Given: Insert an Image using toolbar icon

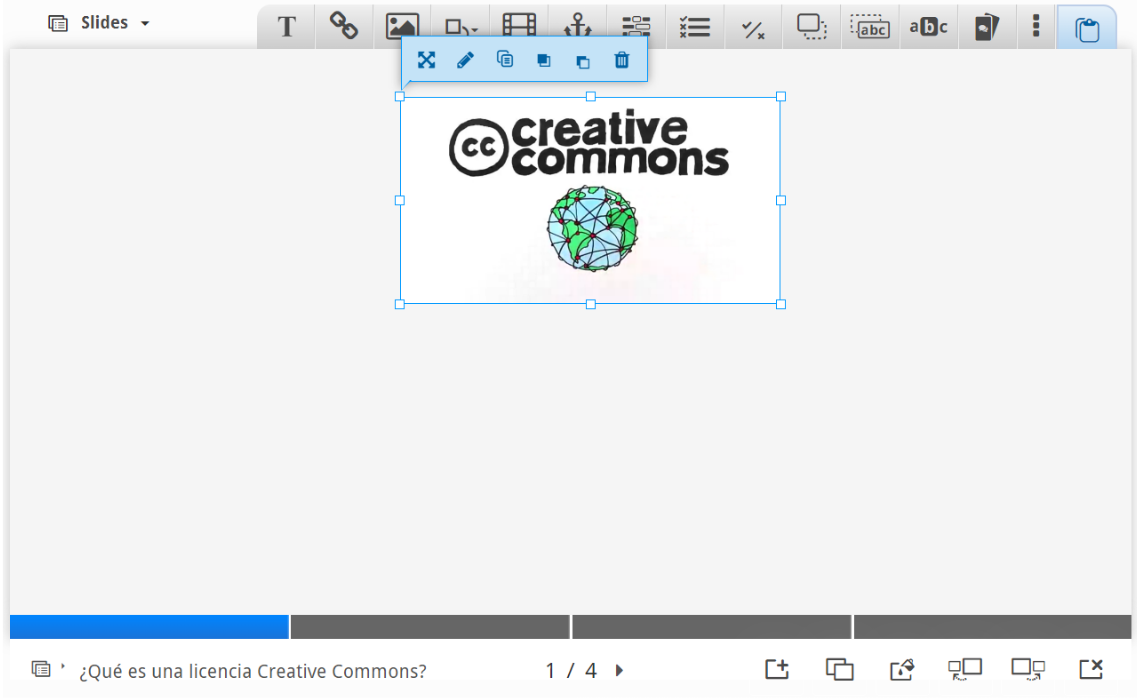Looking at the screenshot, I should [x=402, y=27].
